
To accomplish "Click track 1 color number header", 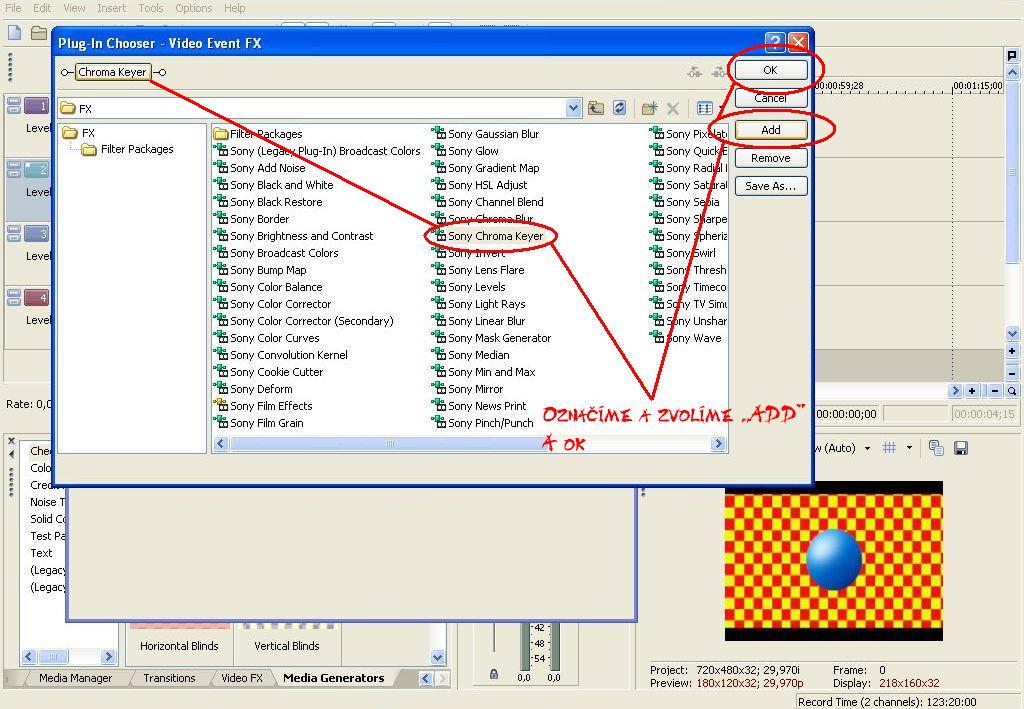I will point(37,106).
